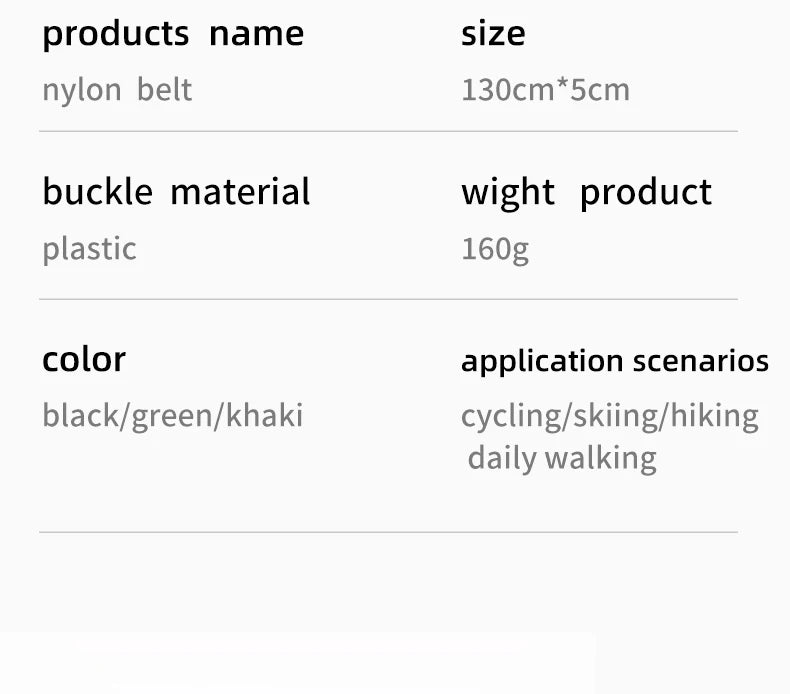This screenshot has height=694, width=790.
Task: Click the word "khaki" in color options
Action: tap(264, 415)
